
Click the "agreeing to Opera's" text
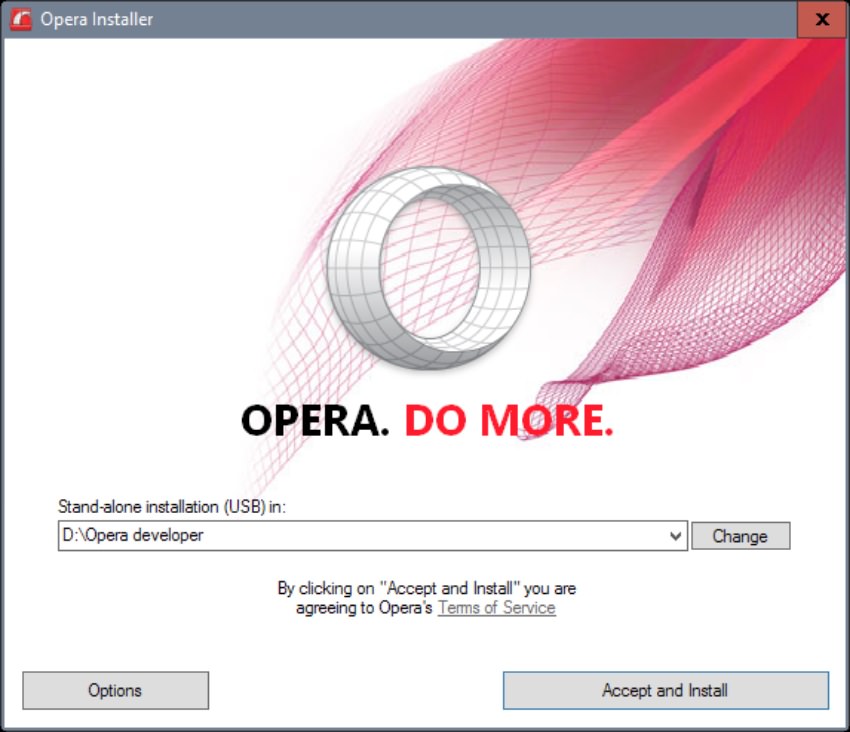365,608
